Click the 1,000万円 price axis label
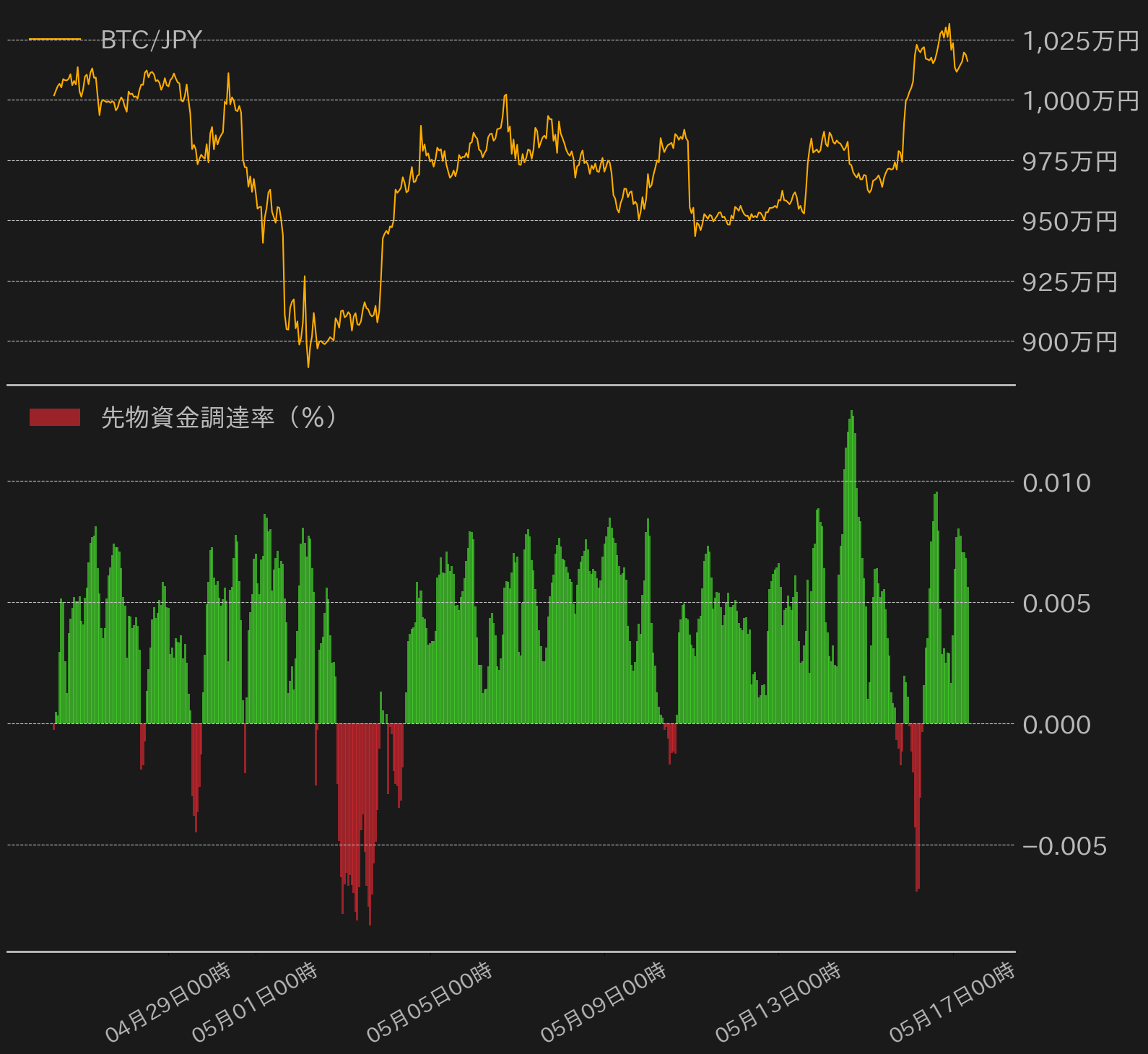 tap(1081, 101)
